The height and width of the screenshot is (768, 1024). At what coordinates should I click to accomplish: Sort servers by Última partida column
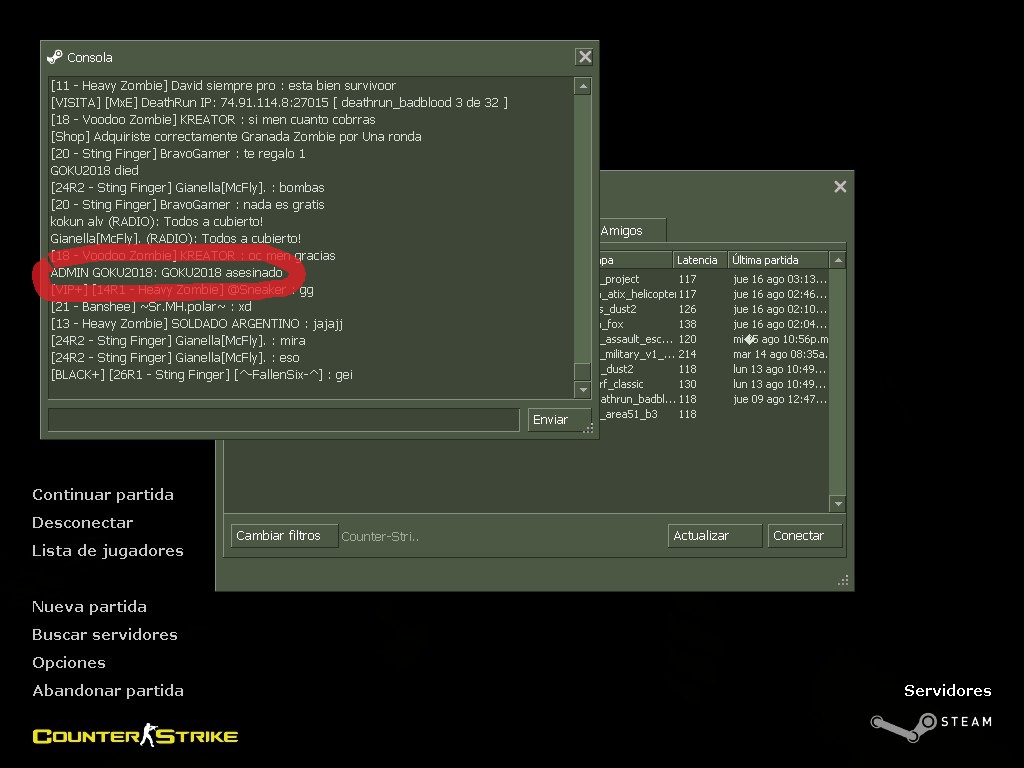click(778, 260)
